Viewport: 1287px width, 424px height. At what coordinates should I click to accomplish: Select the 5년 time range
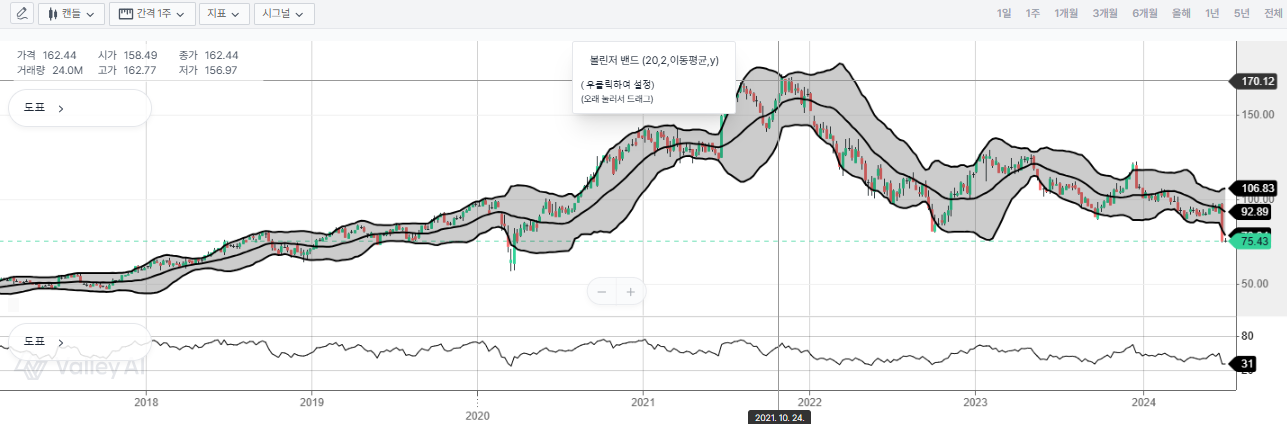pos(1242,13)
